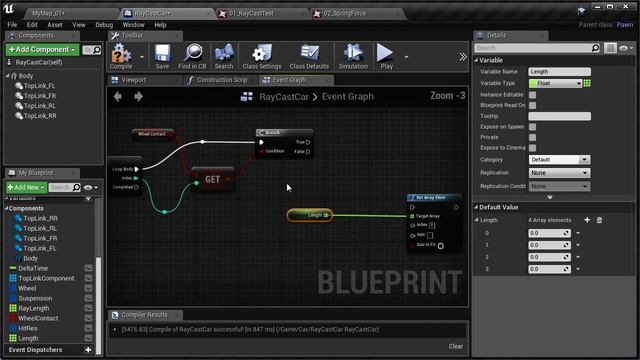Add element to Length array
Image resolution: width=640 pixels, height=360 pixels.
pos(587,220)
